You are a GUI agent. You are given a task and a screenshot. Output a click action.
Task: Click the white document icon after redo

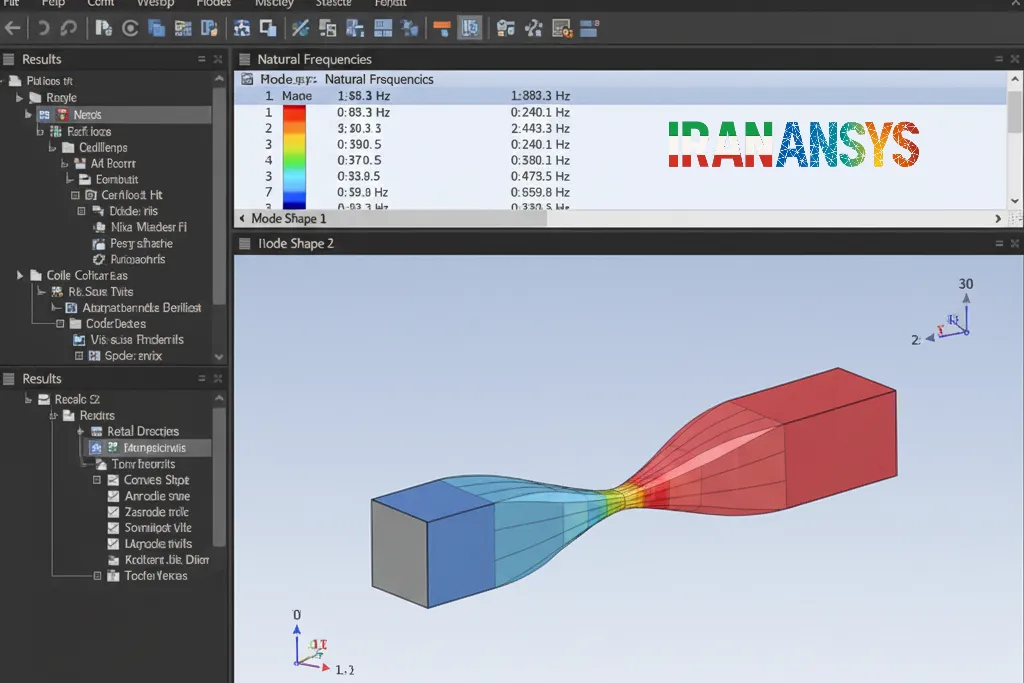pos(103,28)
